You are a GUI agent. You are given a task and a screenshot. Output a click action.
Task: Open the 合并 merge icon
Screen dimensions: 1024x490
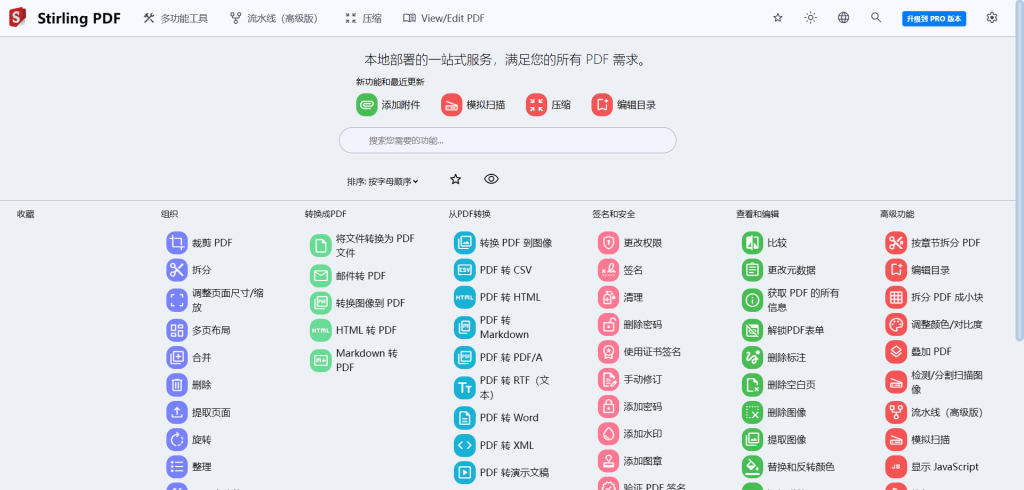[x=177, y=358]
